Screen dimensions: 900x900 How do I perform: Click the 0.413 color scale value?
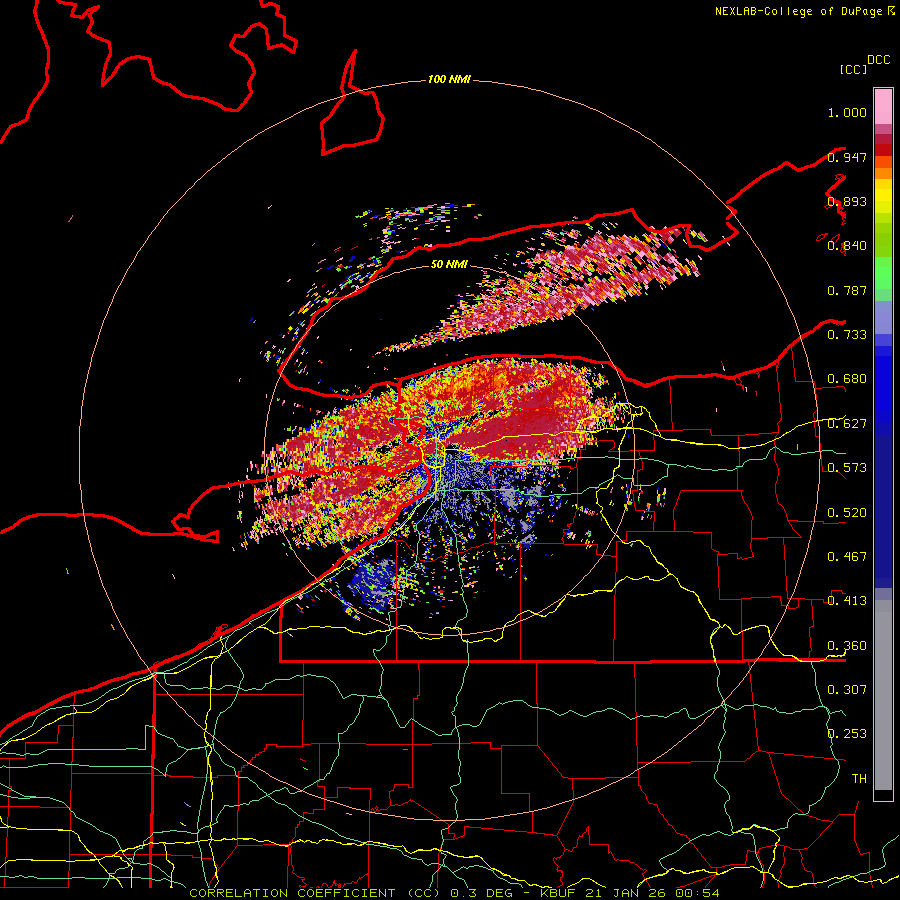(847, 601)
